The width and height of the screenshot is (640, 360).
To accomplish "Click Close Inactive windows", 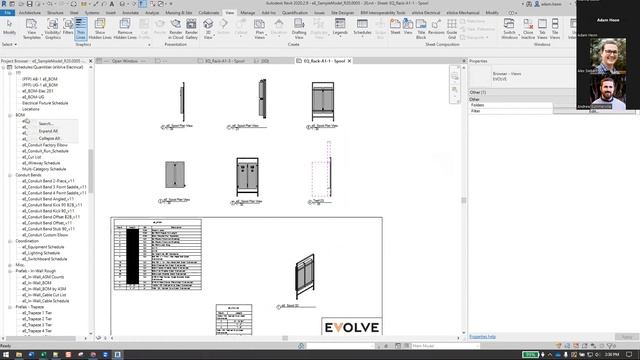I will coord(528,29).
